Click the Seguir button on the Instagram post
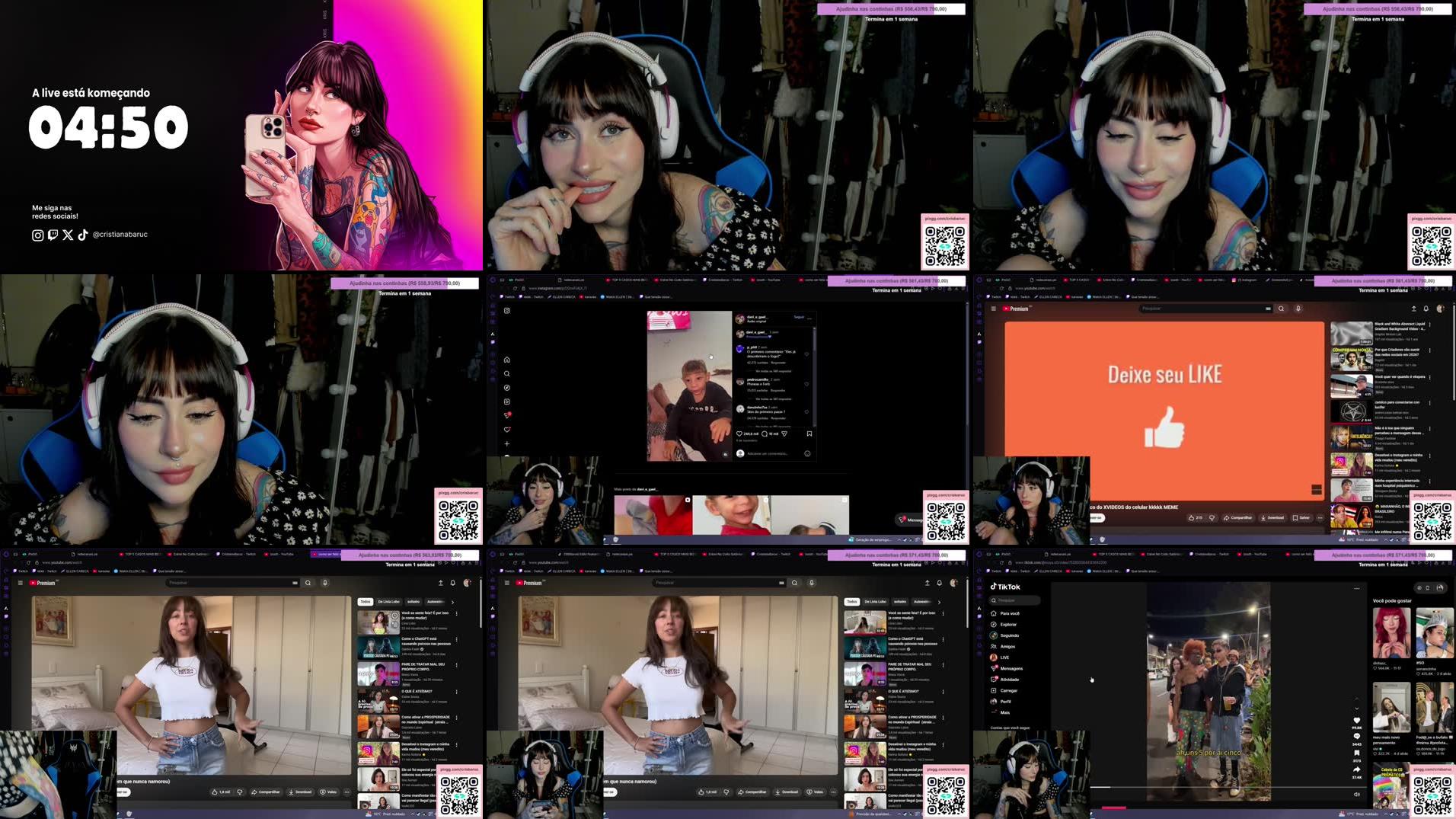The width and height of the screenshot is (1456, 819). point(799,317)
